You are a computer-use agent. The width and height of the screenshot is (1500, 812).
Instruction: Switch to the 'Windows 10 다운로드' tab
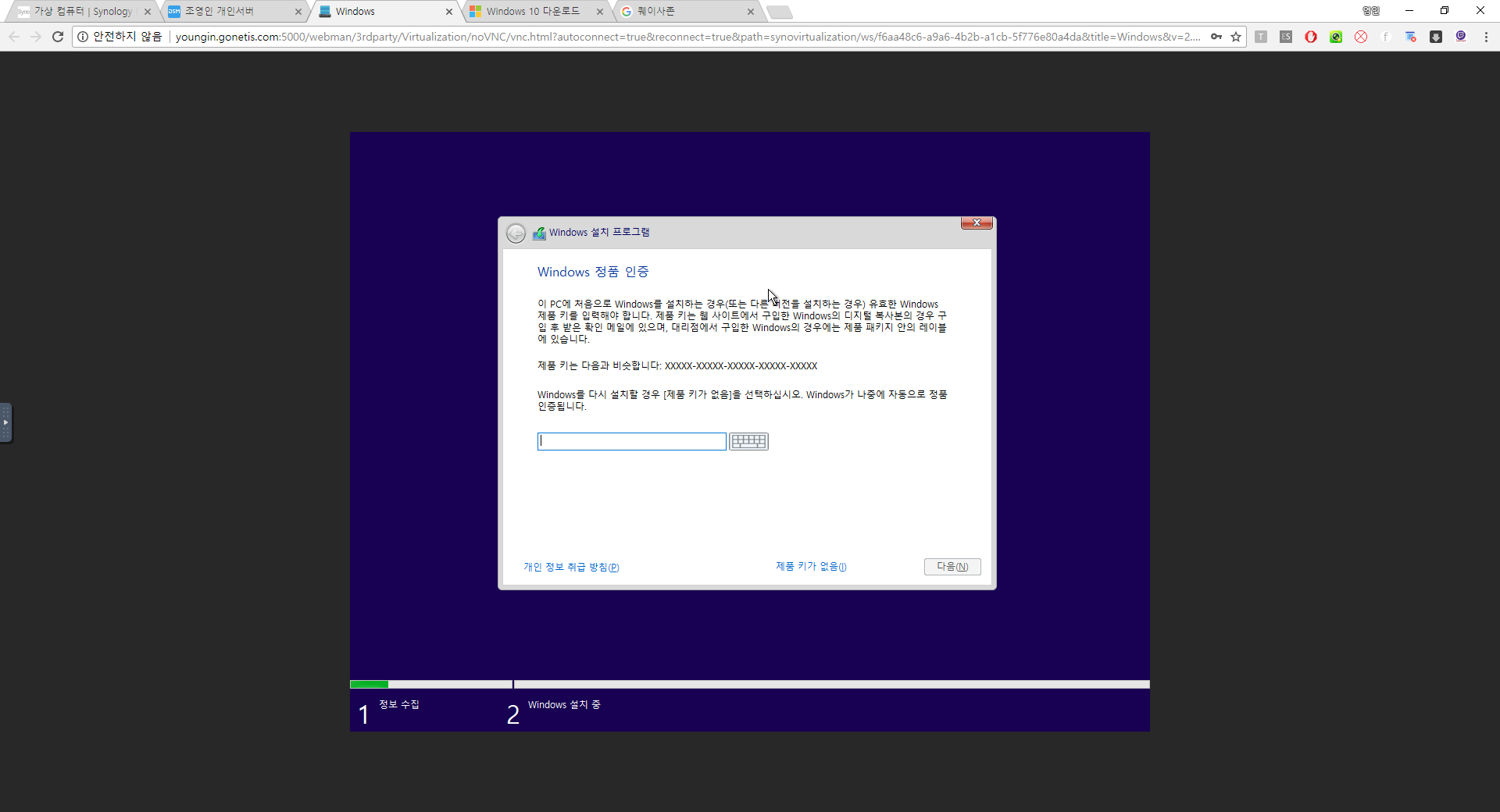[x=533, y=12]
